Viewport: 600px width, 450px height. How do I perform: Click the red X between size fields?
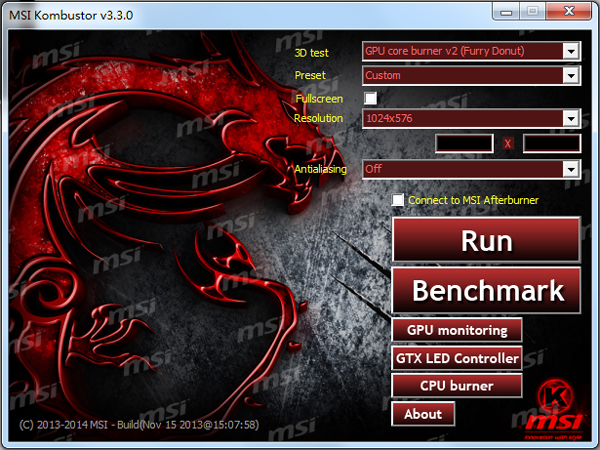pyautogui.click(x=508, y=144)
